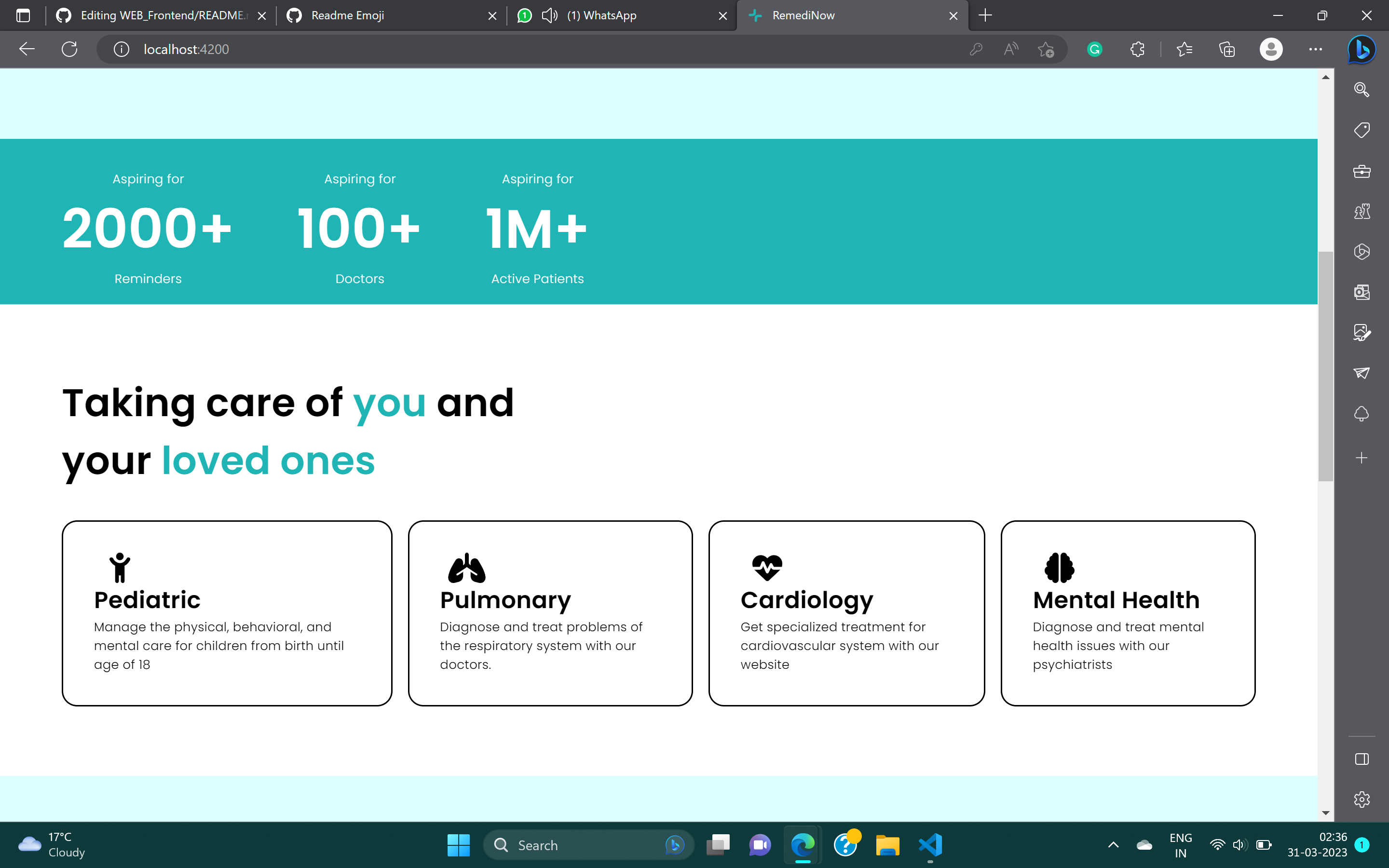This screenshot has height=868, width=1389.
Task: Open Extensions puzzle icon in toolbar
Action: [1137, 49]
